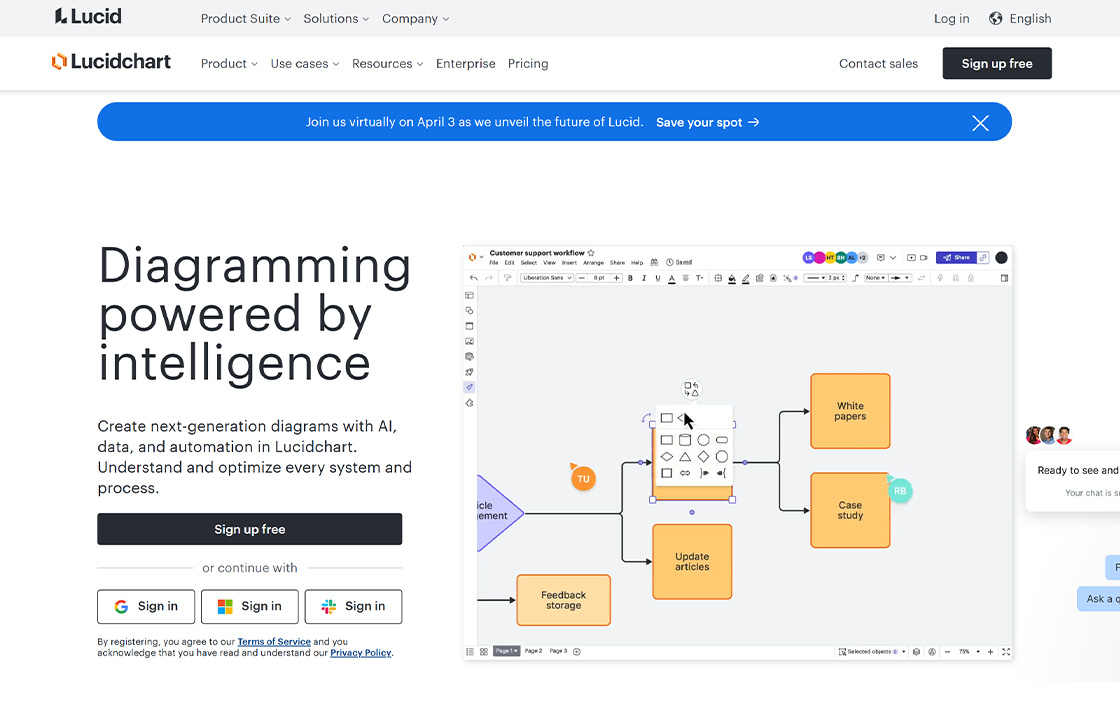Open the Select menu in the editor
The width and height of the screenshot is (1120, 720).
[x=529, y=263]
